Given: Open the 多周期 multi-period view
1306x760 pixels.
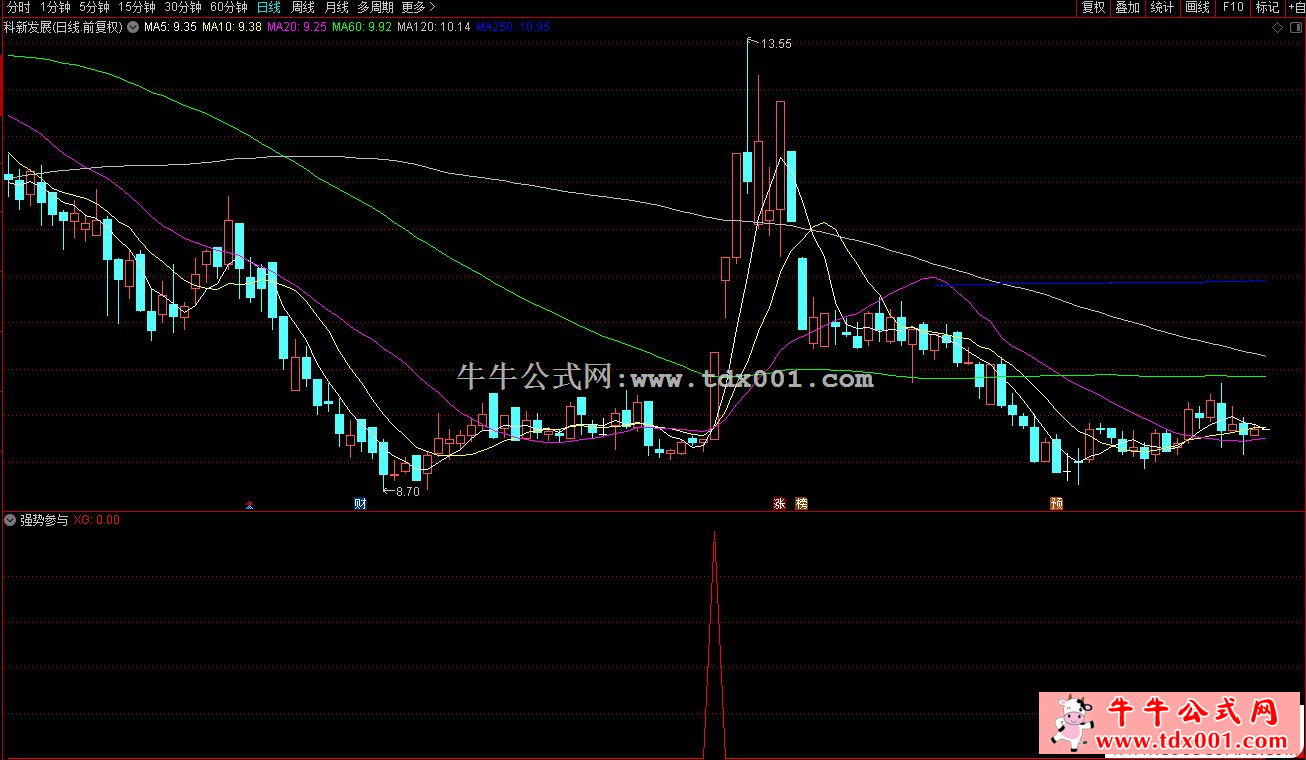Looking at the screenshot, I should click(x=377, y=7).
